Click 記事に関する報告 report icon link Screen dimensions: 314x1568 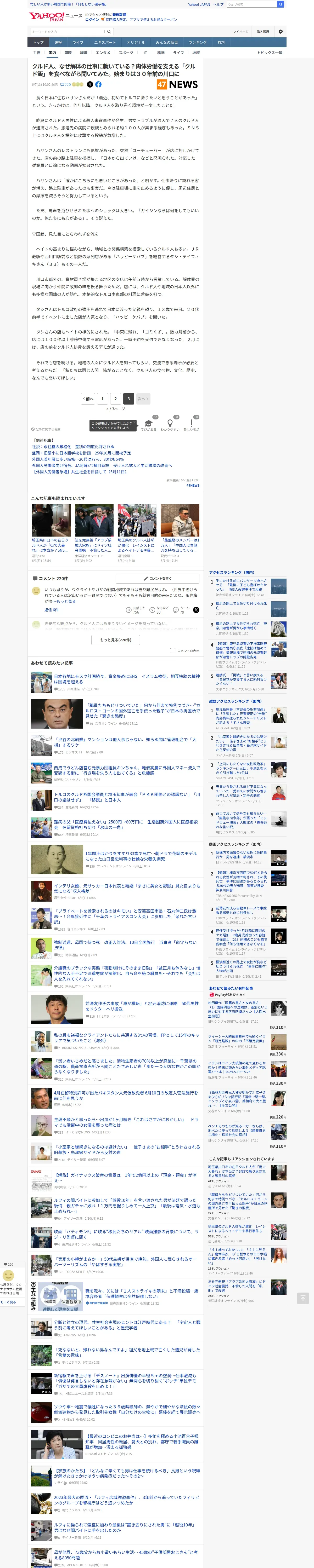[46, 429]
